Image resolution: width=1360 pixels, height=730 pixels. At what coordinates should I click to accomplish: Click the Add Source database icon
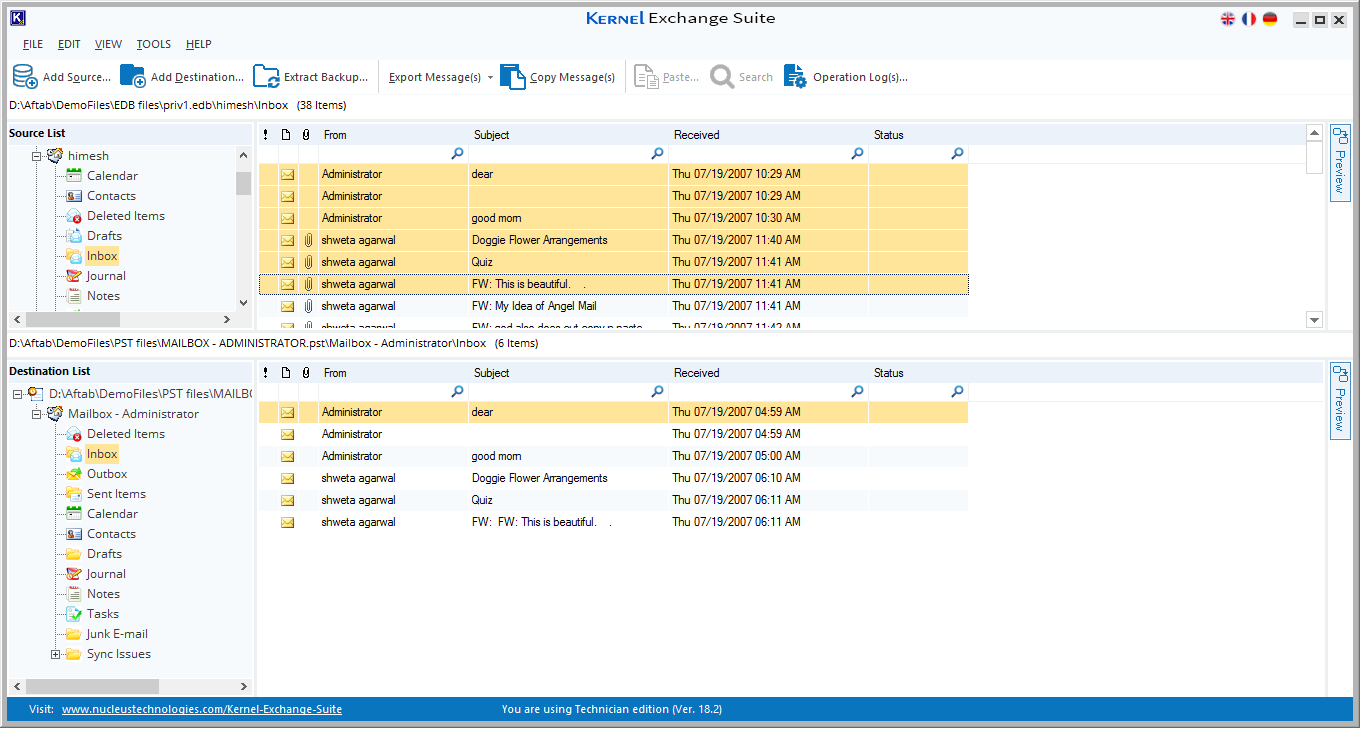coord(25,77)
